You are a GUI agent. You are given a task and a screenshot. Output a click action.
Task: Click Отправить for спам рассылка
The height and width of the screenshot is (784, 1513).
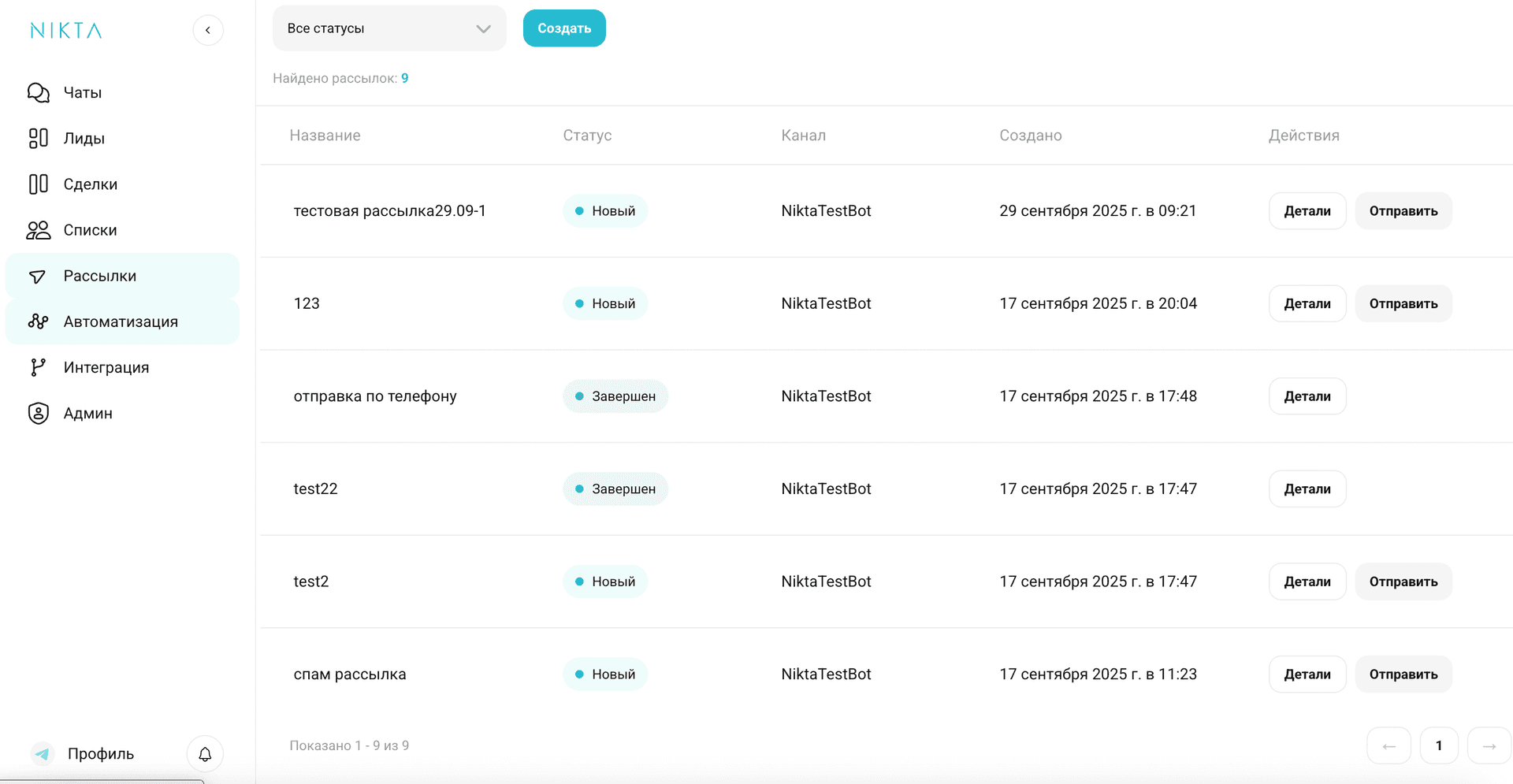pyautogui.click(x=1403, y=674)
